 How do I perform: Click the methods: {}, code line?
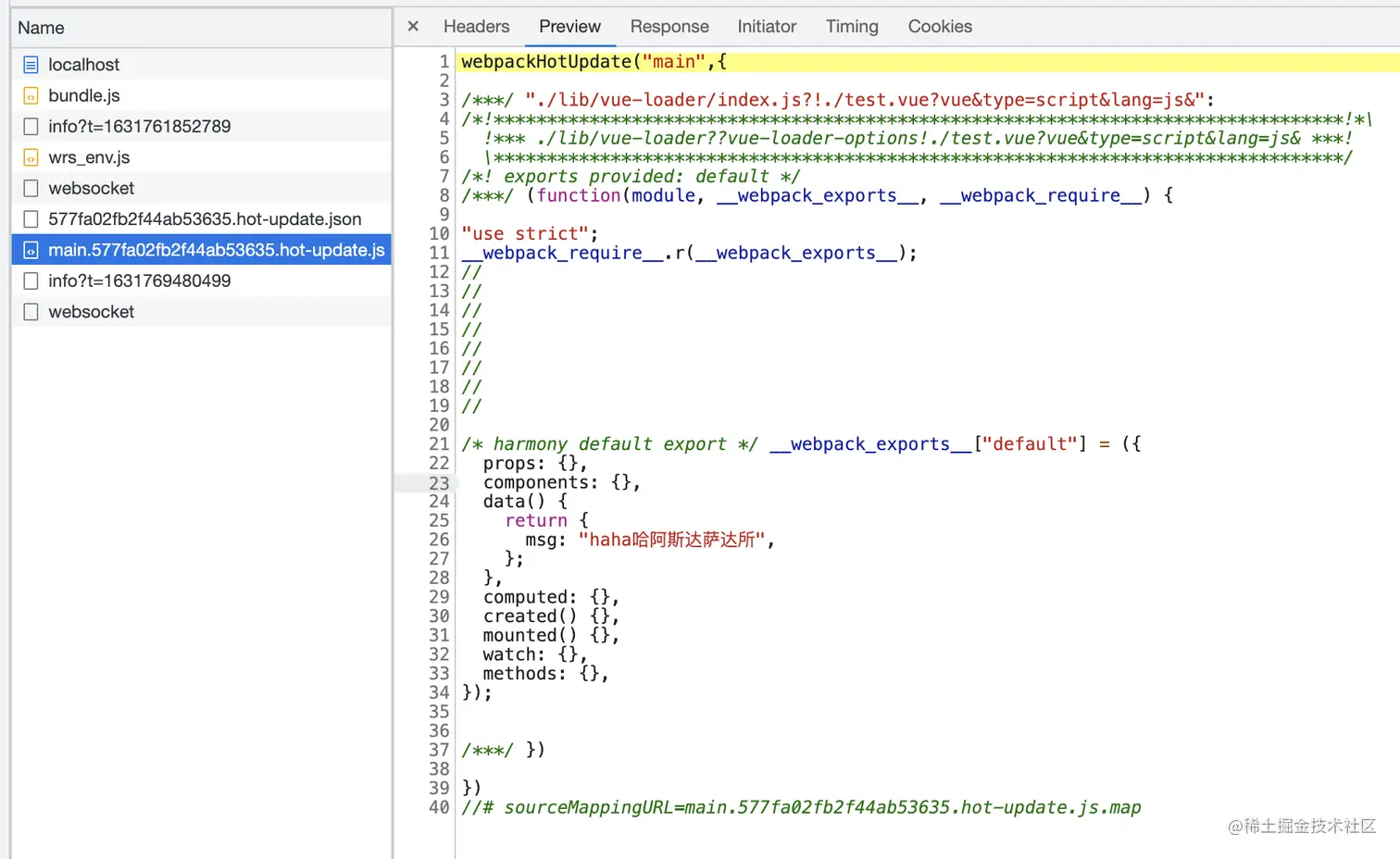tap(546, 674)
